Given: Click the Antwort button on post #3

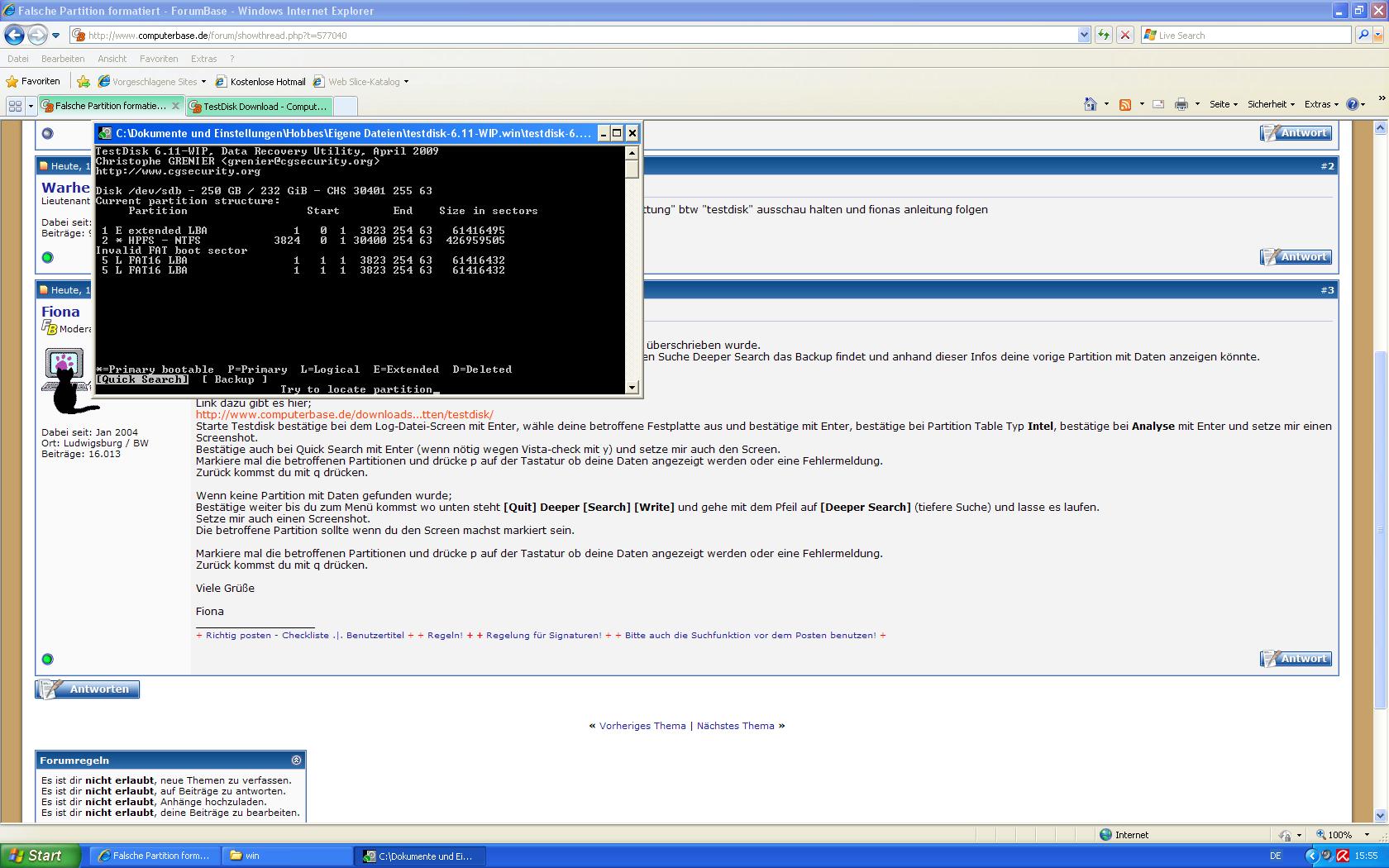Looking at the screenshot, I should (1296, 659).
